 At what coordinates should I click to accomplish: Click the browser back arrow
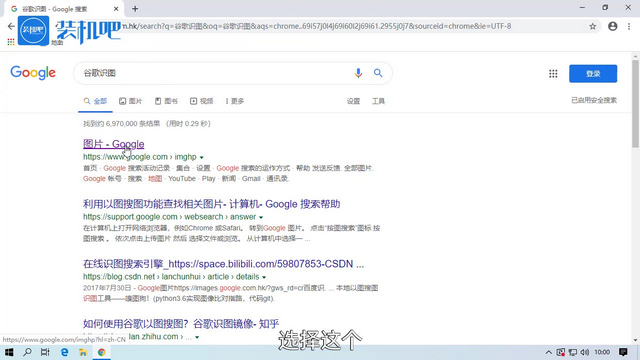(11, 27)
